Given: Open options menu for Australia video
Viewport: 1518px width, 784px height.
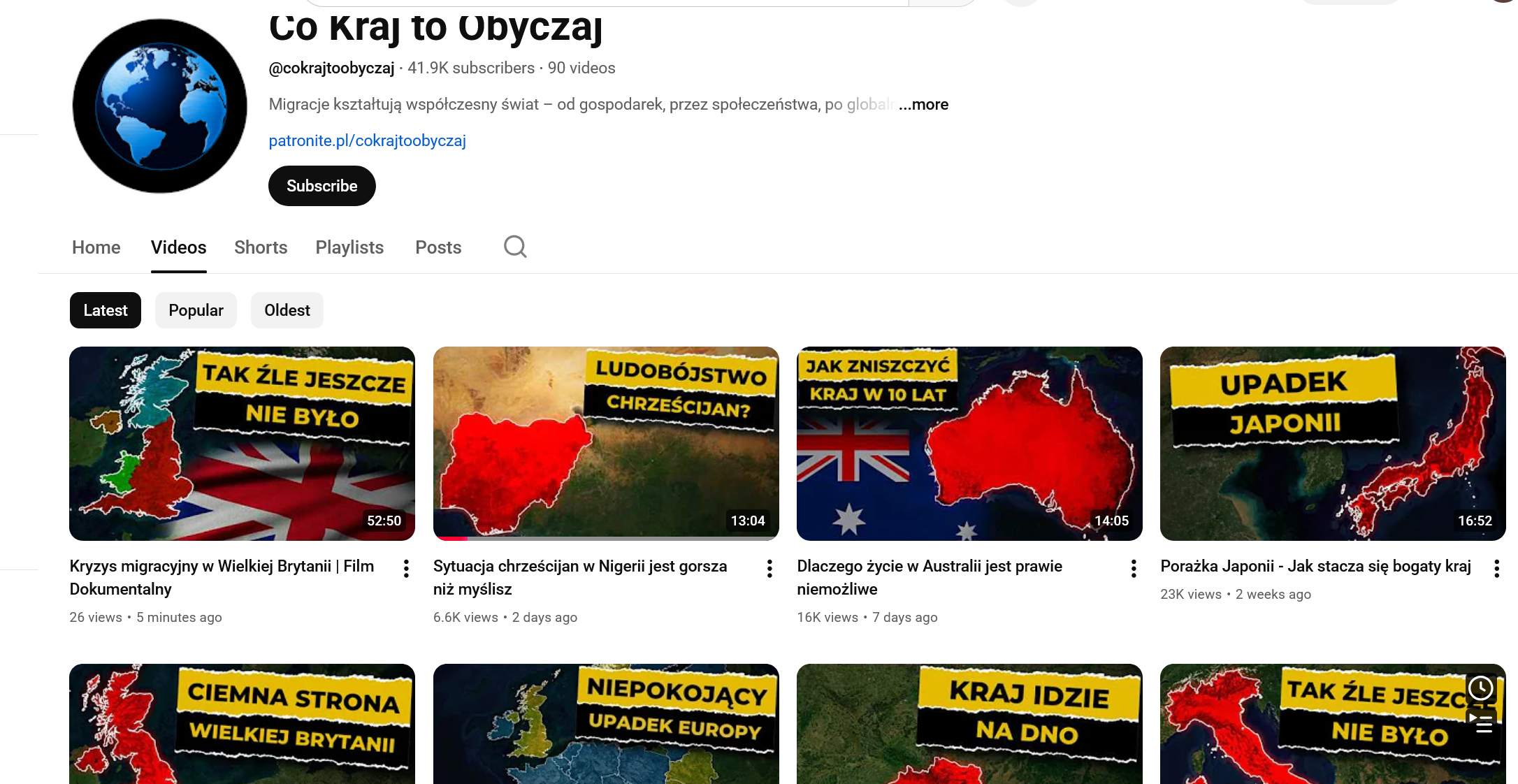Looking at the screenshot, I should click(1134, 569).
